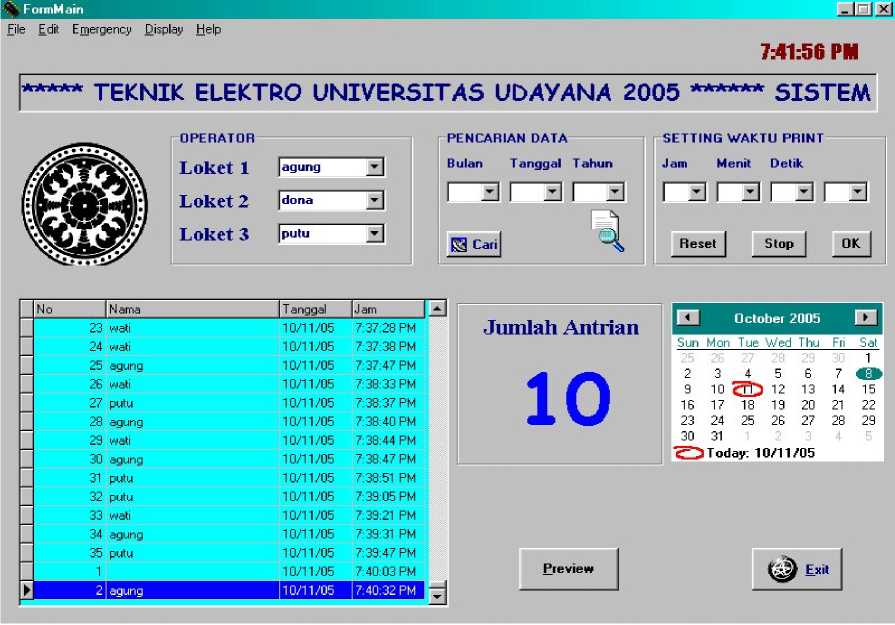Click the Preview button
The width and height of the screenshot is (895, 625).
pos(568,569)
